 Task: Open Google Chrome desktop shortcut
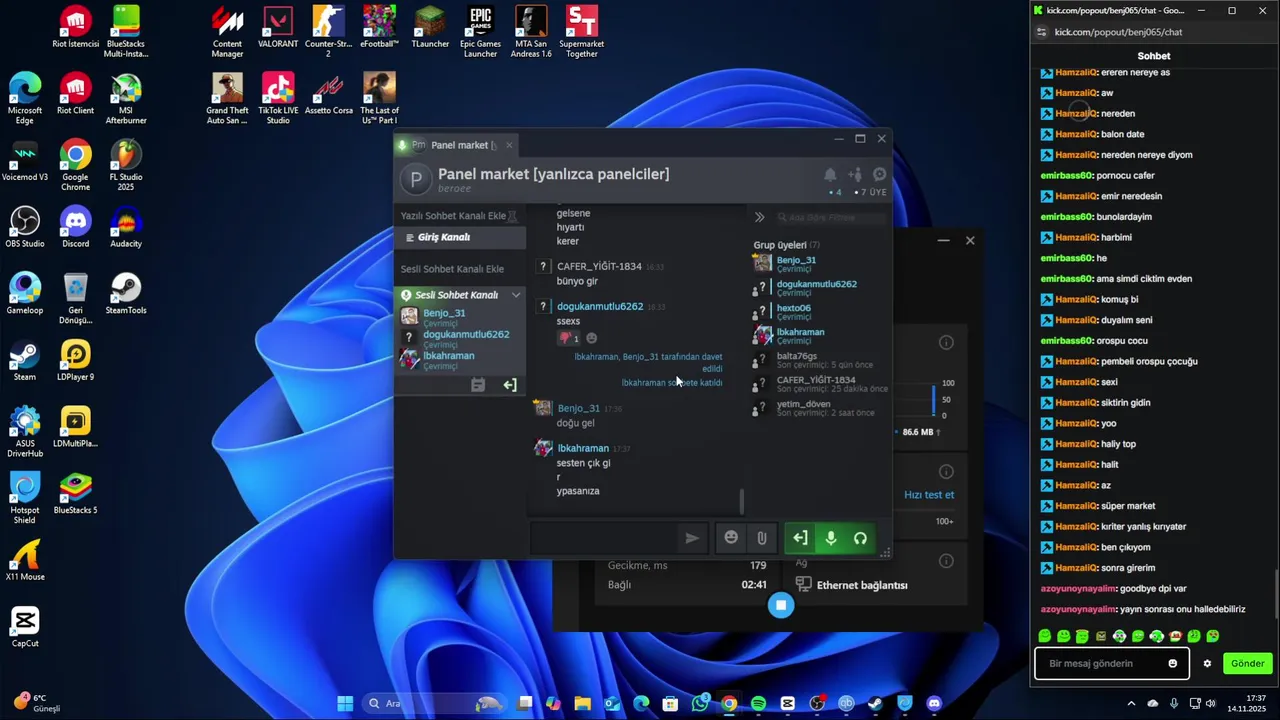75,165
